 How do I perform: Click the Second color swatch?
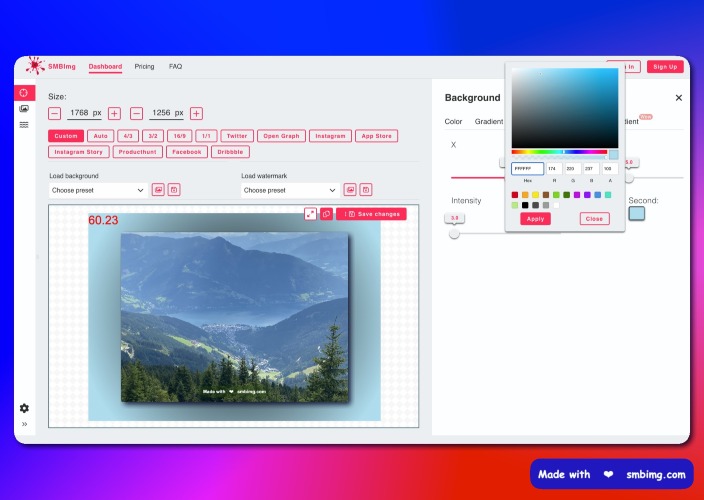point(637,214)
